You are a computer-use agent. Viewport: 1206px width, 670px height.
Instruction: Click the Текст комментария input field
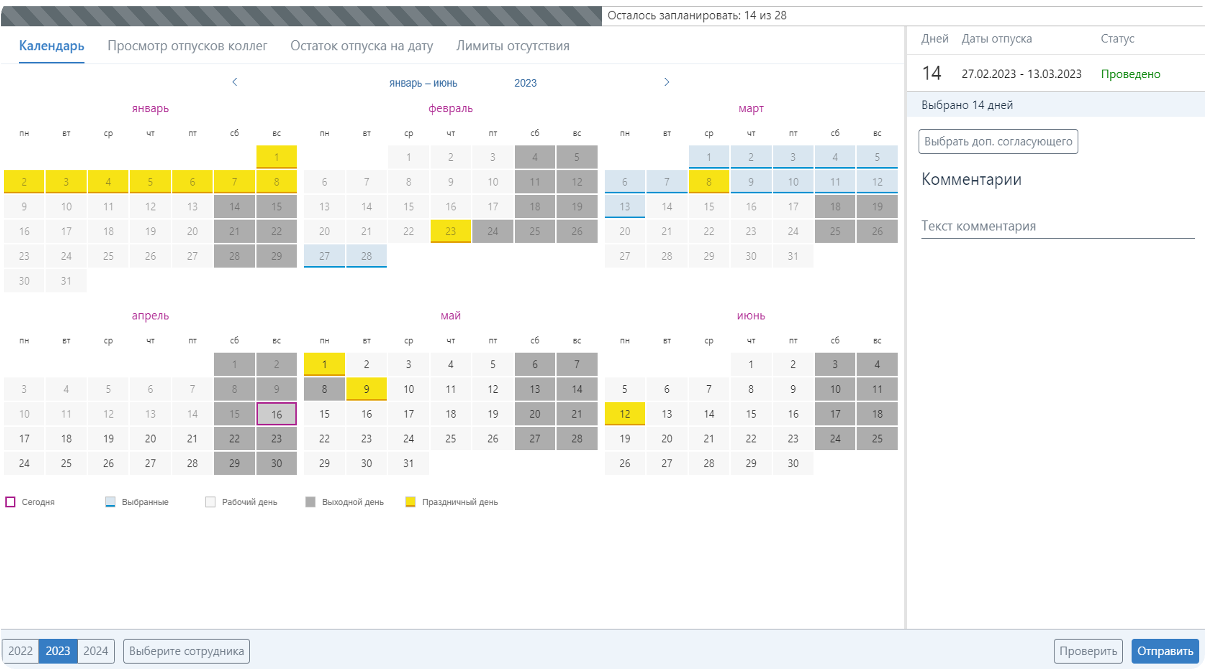coord(1057,226)
